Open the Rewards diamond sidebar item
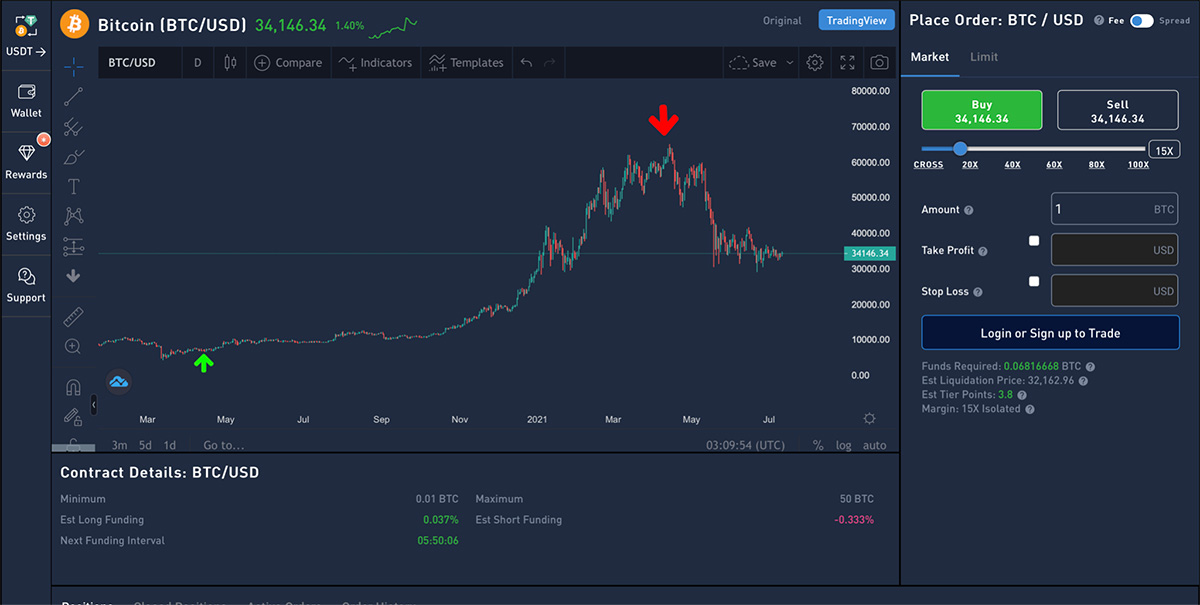 (26, 161)
